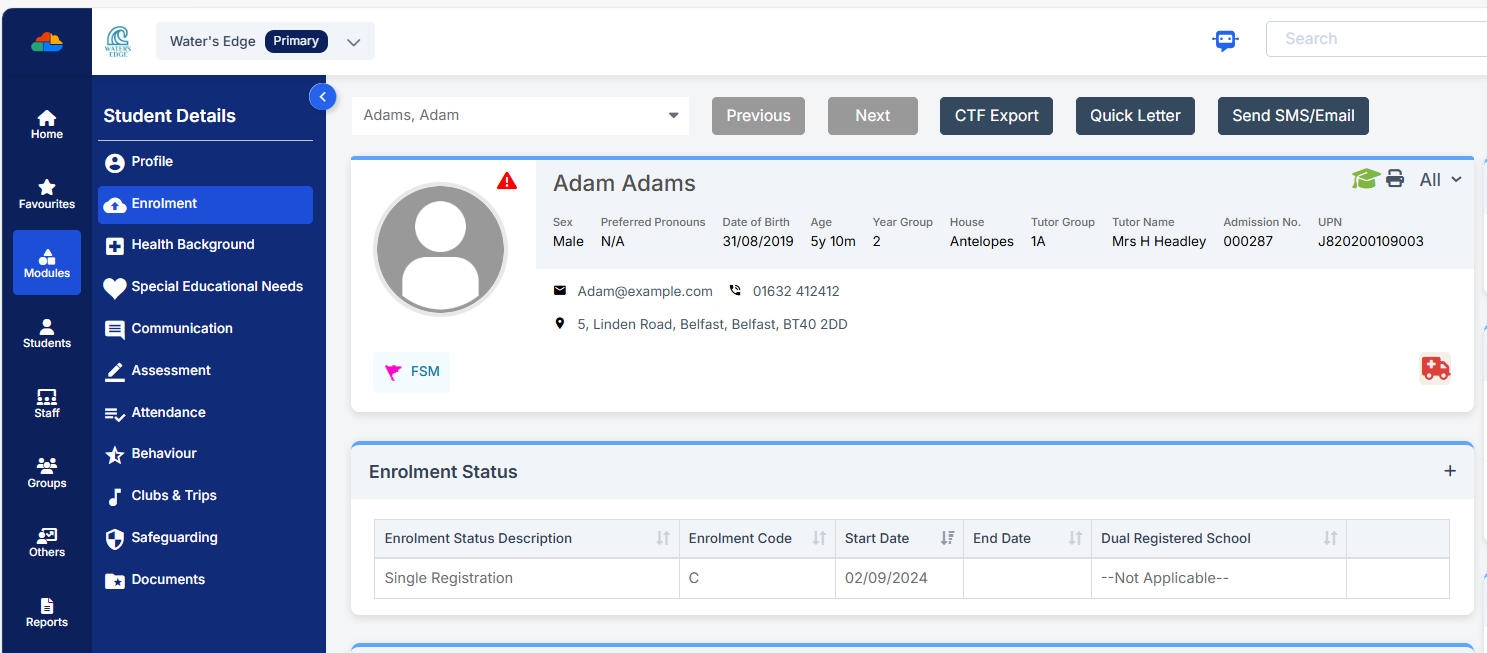Open Safeguarding menu item
The width and height of the screenshot is (1487, 653).
pyautogui.click(x=205, y=538)
